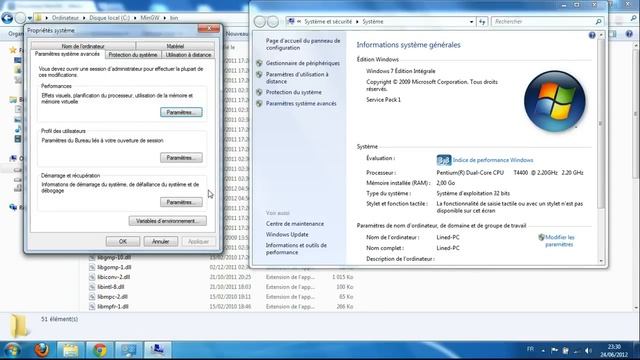Open Windows Explorer taskbar icon
Image resolution: width=640 pixels, height=360 pixels.
pos(70,350)
